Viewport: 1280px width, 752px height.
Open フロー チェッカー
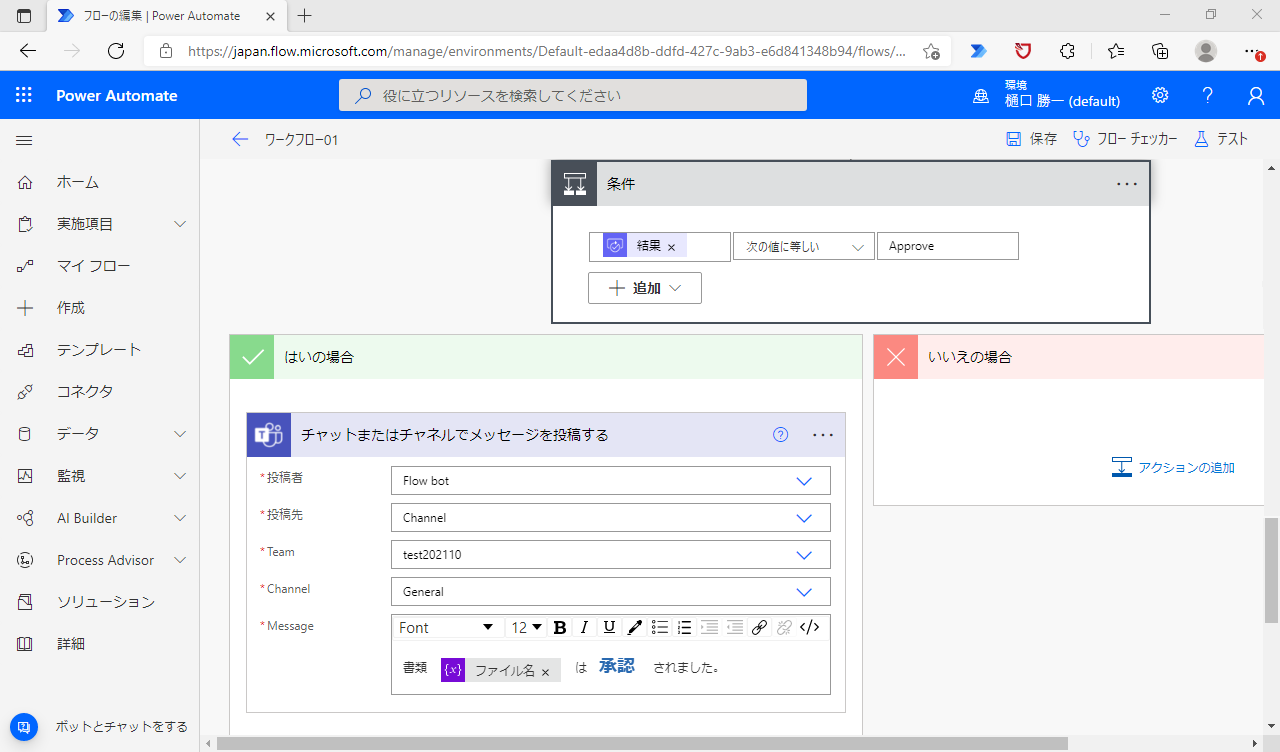(x=1125, y=139)
